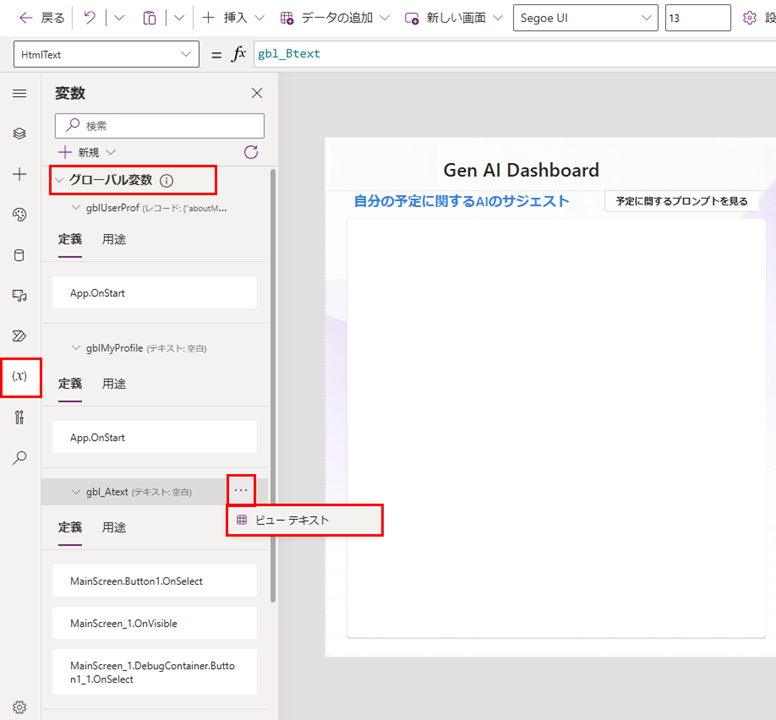
Task: Click the back arrow (戻る) button
Action: [x=42, y=18]
